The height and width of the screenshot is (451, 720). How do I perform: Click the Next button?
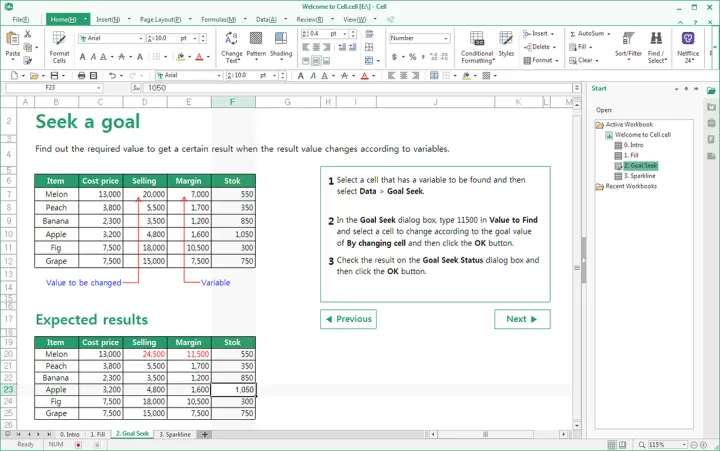522,319
